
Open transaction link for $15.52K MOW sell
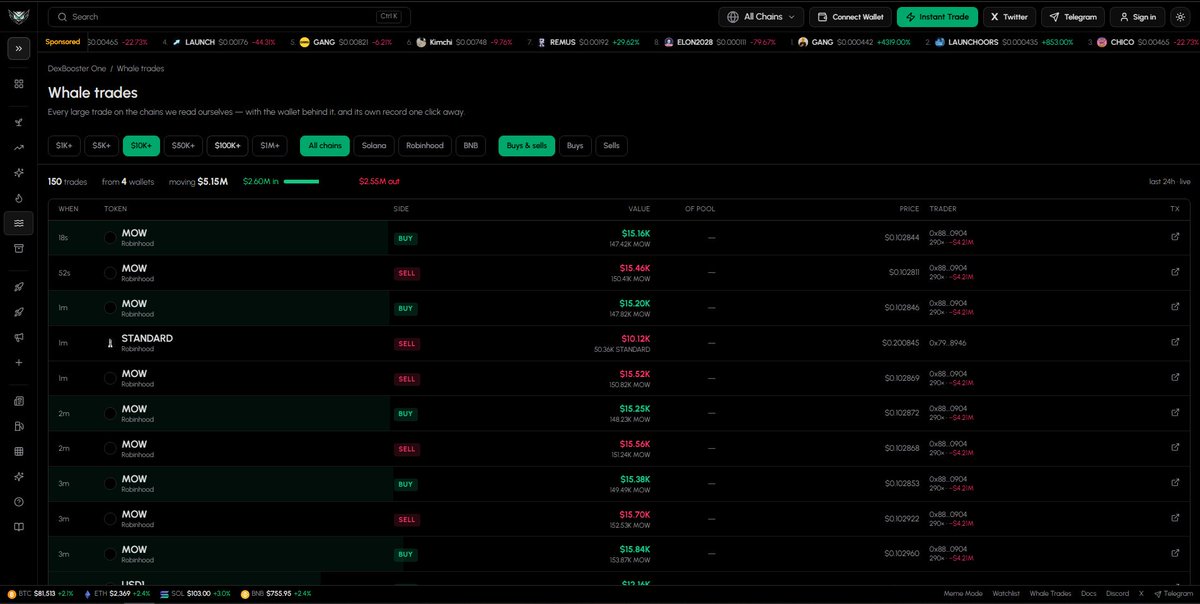point(1175,378)
